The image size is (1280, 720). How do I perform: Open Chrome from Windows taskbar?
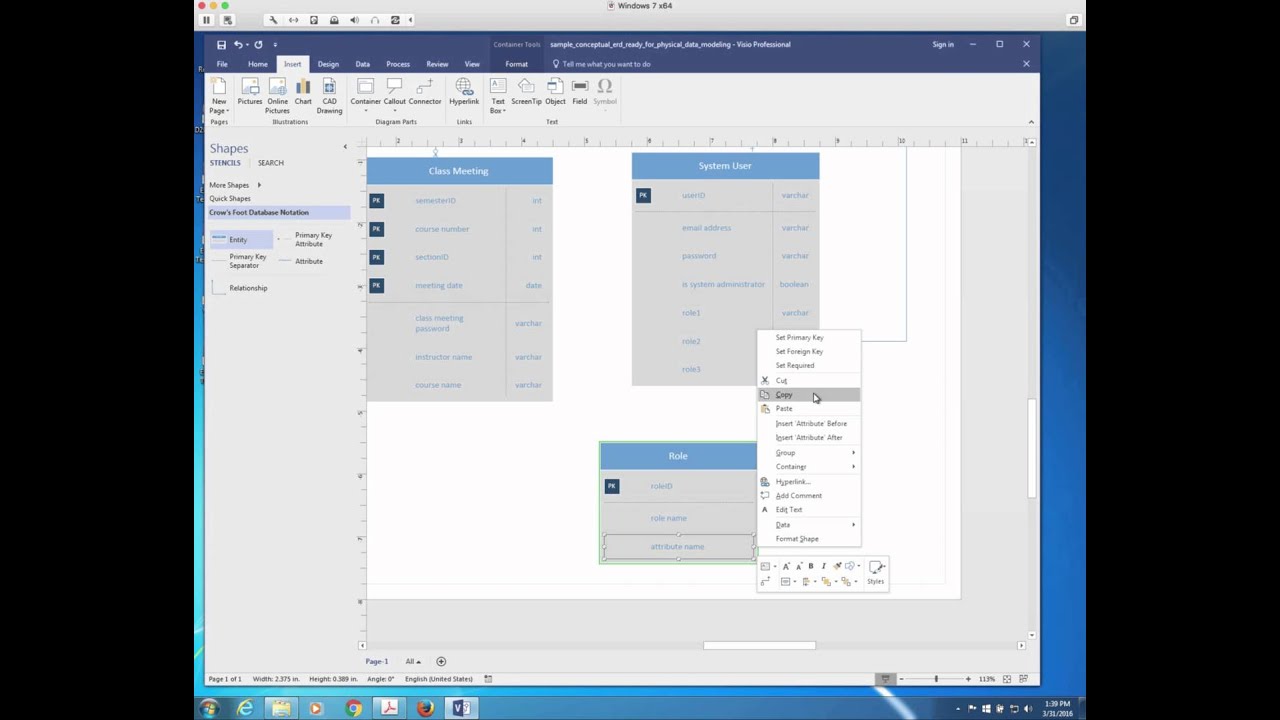(x=353, y=708)
